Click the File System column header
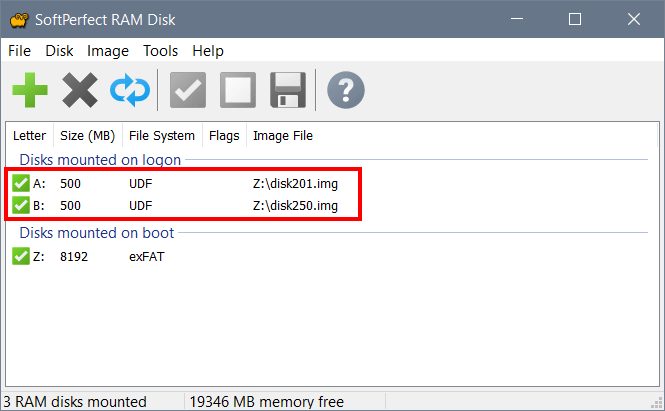This screenshot has height=411, width=665. point(162,136)
